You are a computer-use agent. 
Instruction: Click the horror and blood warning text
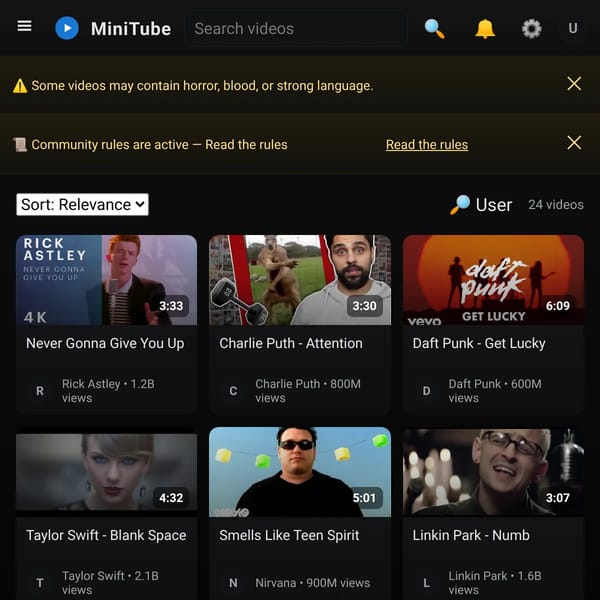[202, 86]
